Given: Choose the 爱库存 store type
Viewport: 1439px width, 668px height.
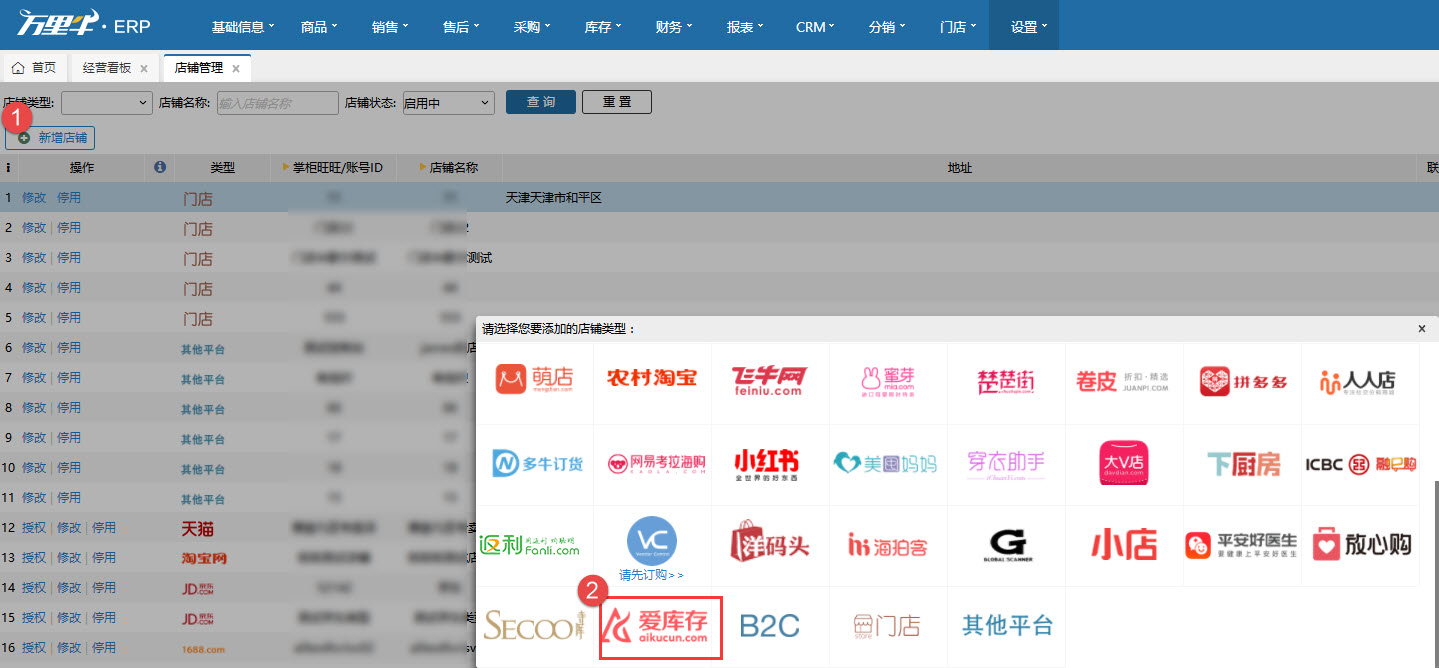Looking at the screenshot, I should (x=660, y=626).
